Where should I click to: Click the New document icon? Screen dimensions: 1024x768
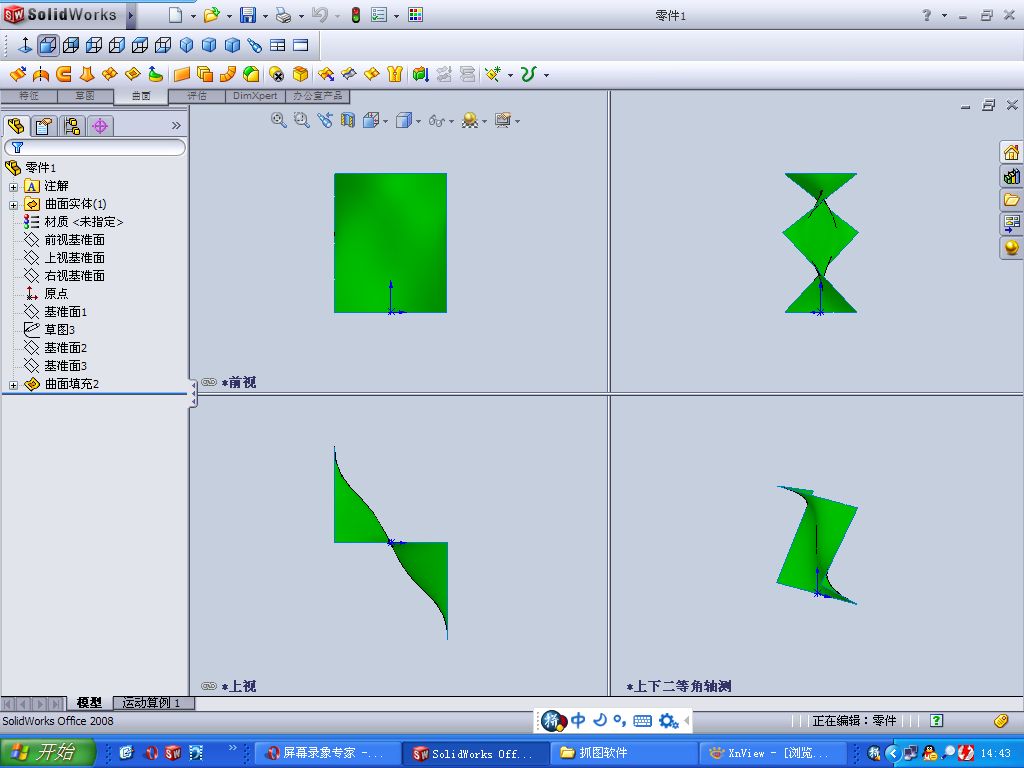[175, 15]
